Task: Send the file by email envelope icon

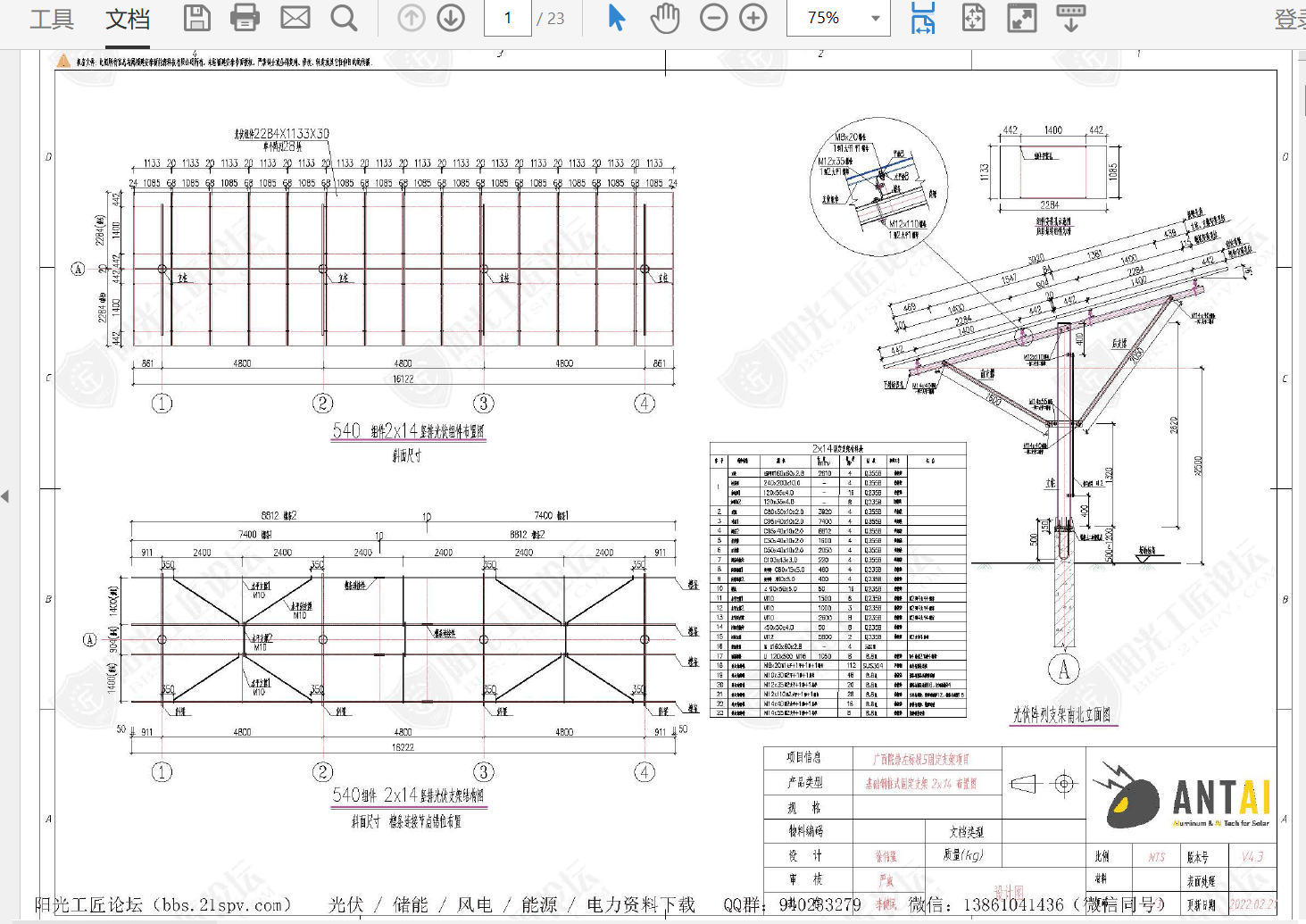Action: [295, 18]
